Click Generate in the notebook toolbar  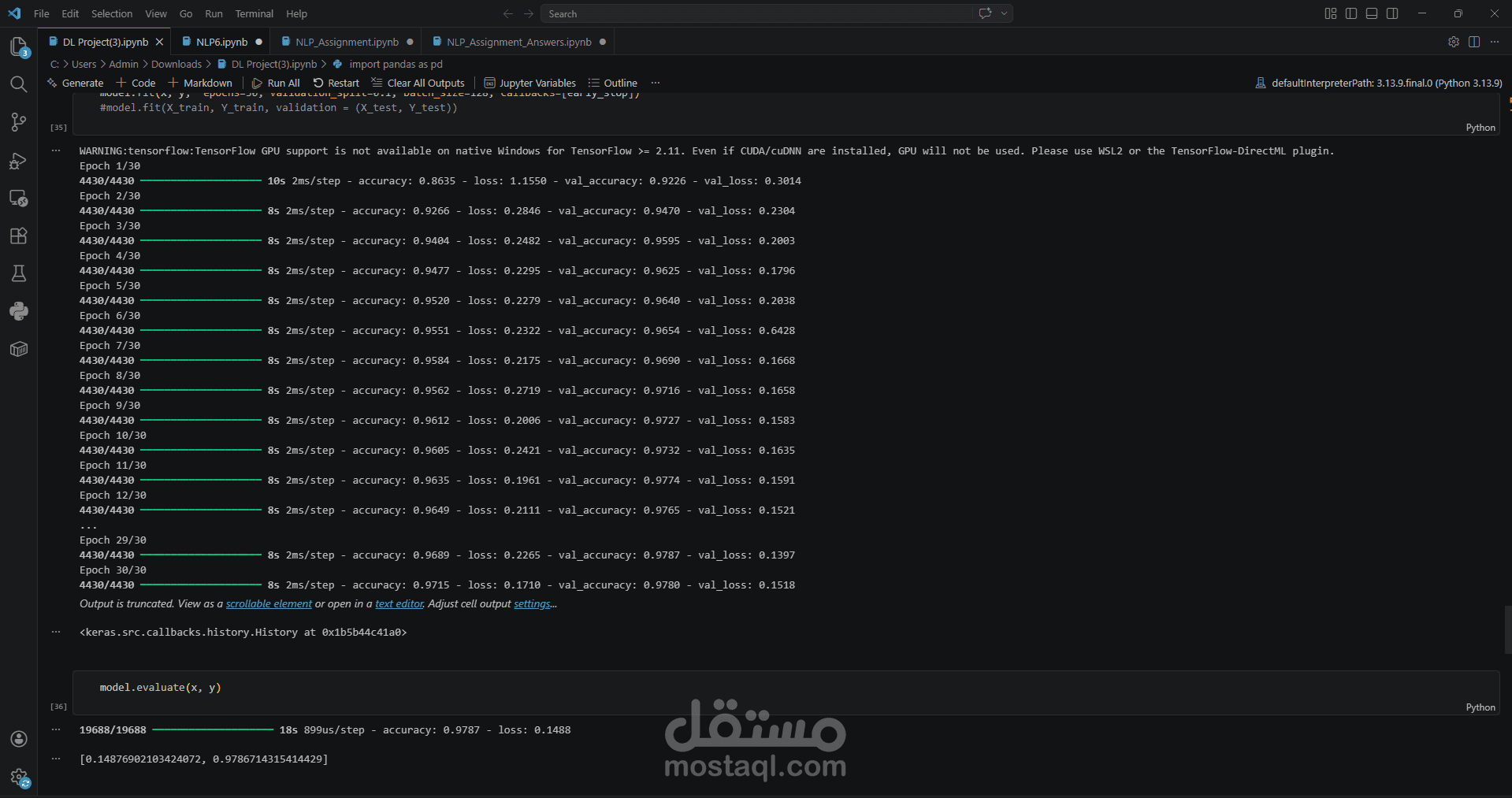76,83
